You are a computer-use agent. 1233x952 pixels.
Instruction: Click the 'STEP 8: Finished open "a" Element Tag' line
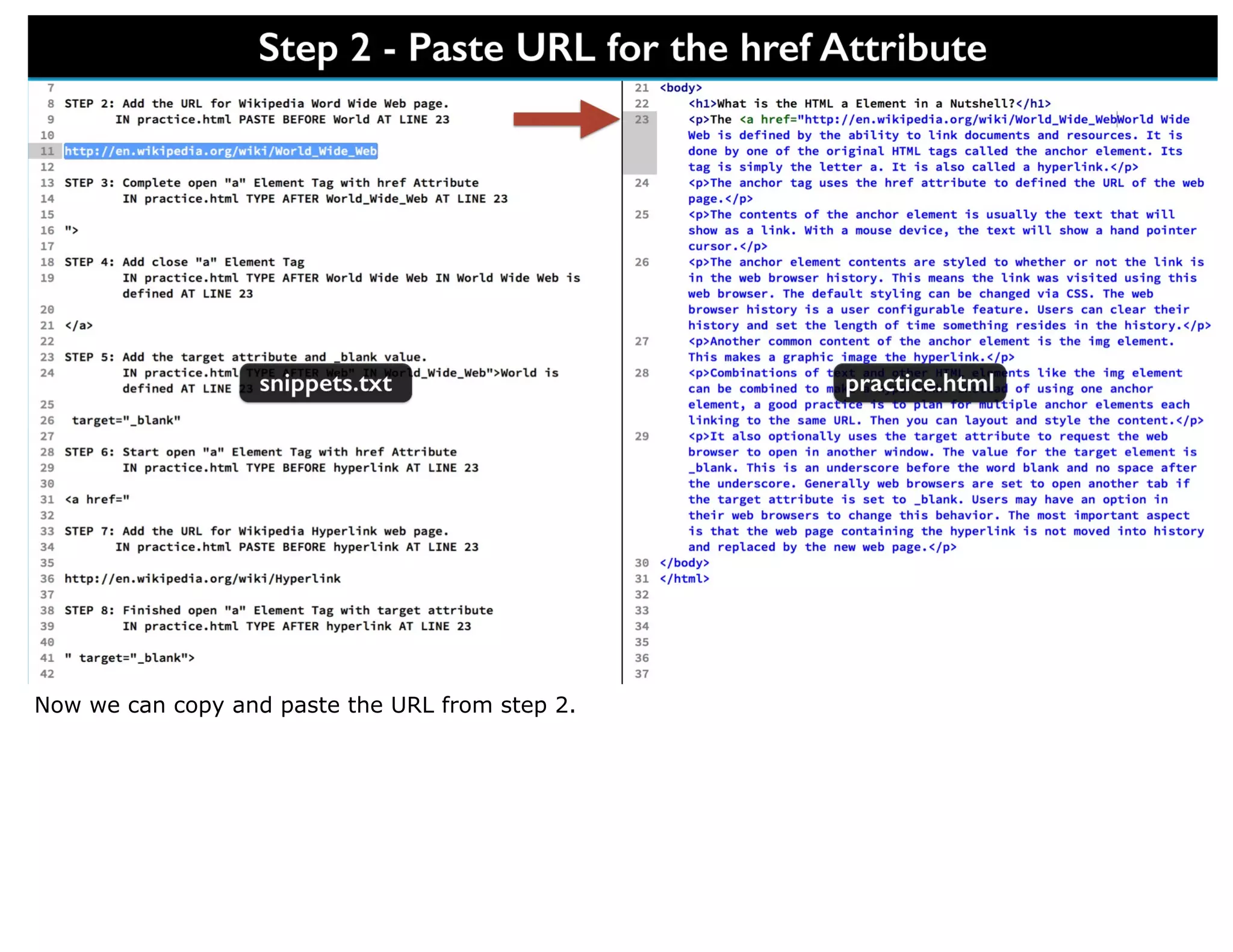279,610
